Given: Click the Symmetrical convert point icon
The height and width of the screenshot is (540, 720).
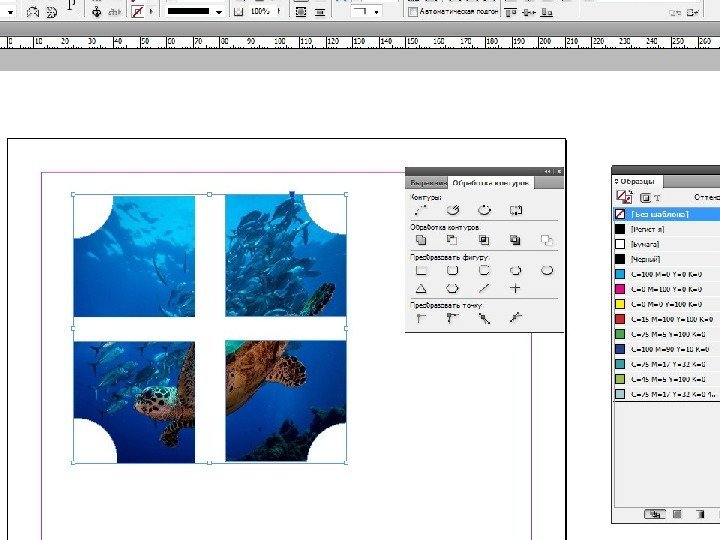Looking at the screenshot, I should 516,318.
